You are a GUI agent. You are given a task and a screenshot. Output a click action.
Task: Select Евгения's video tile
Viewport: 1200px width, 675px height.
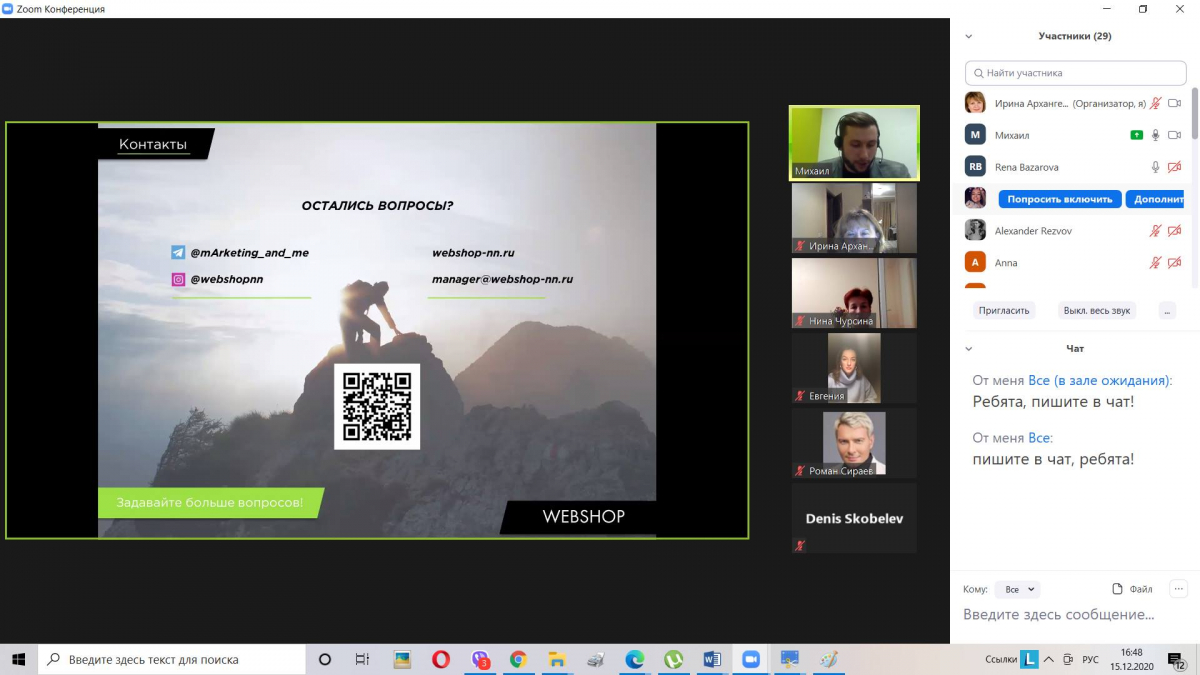pos(854,368)
